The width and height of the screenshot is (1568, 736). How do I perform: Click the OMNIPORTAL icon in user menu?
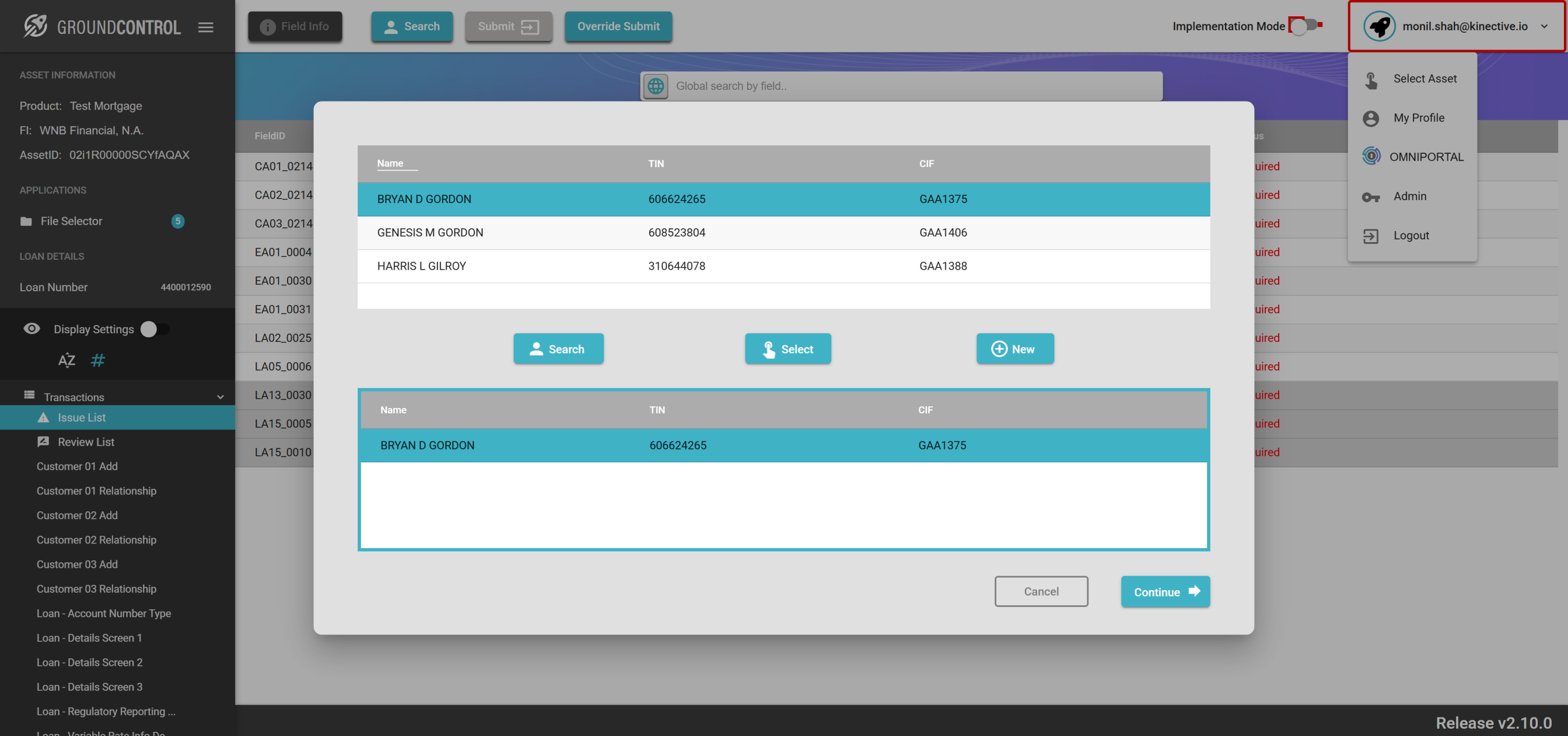tap(1371, 156)
